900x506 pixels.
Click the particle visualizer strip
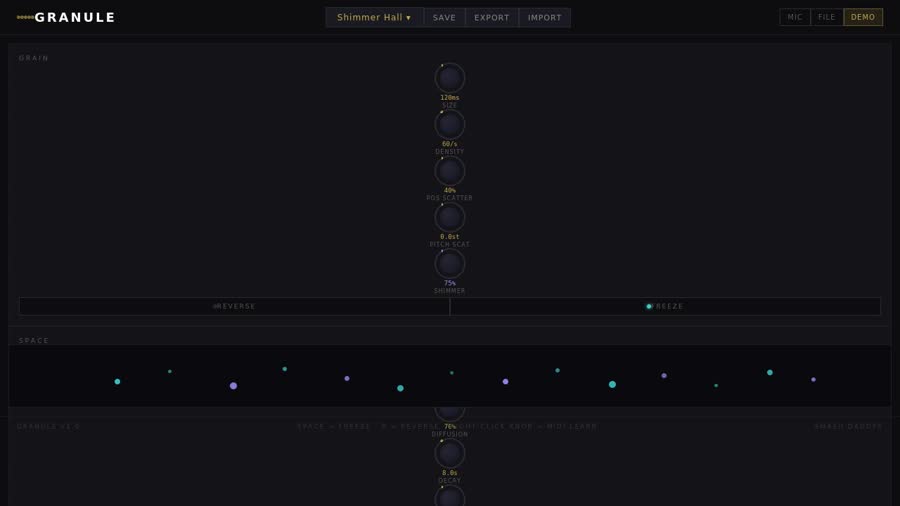pos(449,376)
